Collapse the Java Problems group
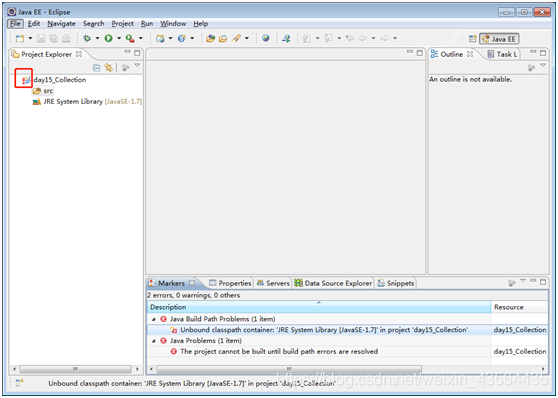 154,341
